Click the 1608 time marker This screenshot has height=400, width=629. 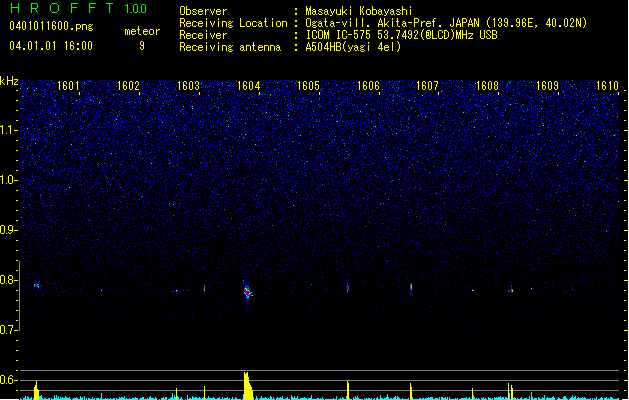pos(487,86)
